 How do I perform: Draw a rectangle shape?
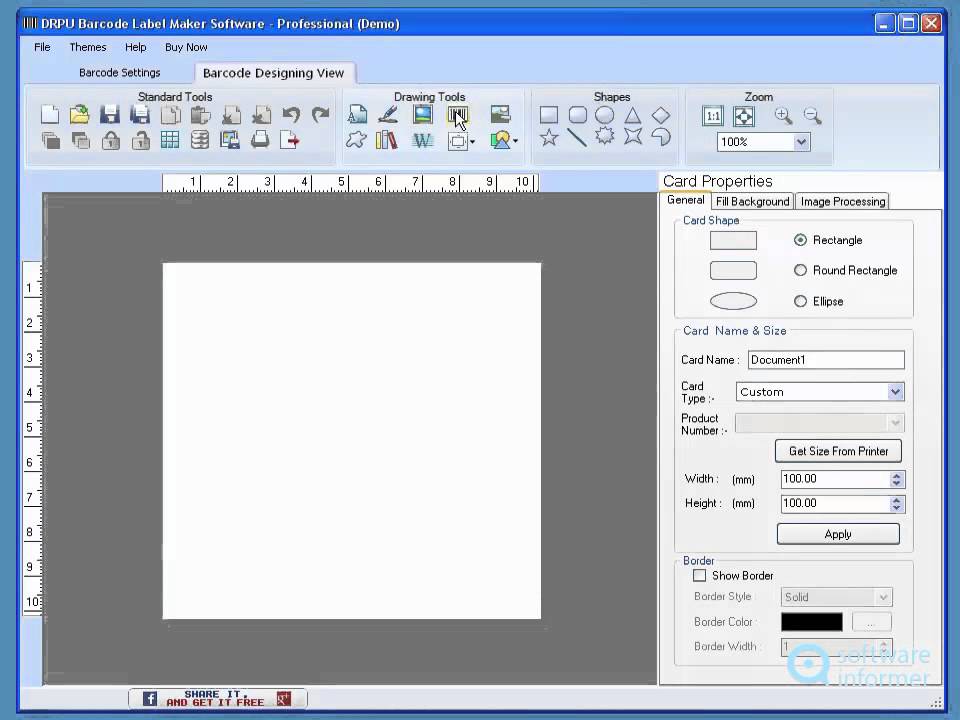click(x=549, y=115)
